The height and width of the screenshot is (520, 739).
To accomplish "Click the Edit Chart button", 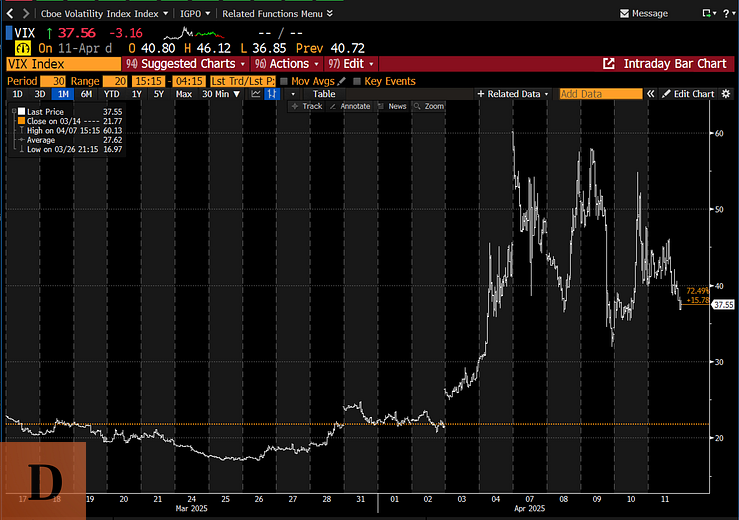I will (688, 94).
